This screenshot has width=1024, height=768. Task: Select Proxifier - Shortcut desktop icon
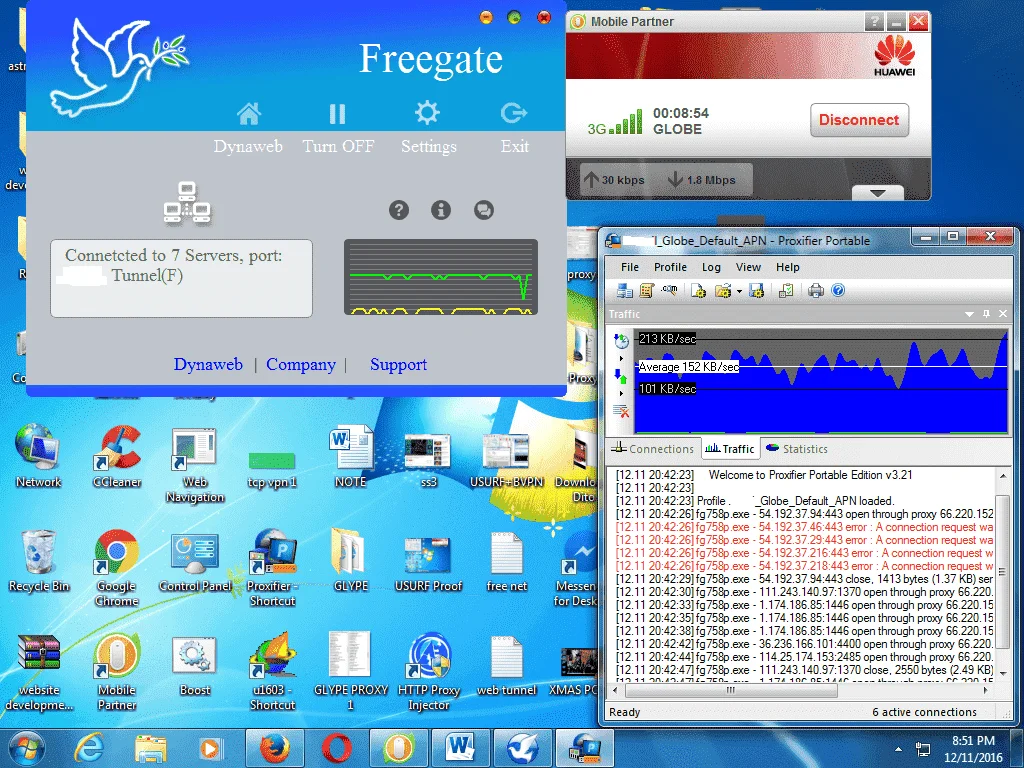[x=272, y=568]
